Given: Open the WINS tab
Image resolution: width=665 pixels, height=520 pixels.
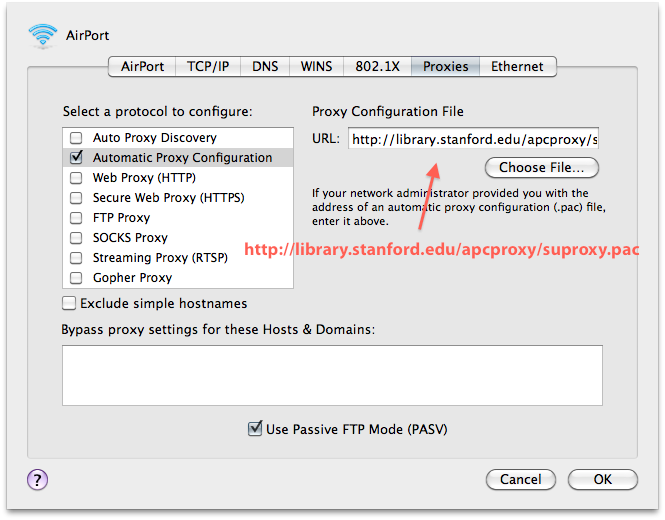Looking at the screenshot, I should pos(316,67).
